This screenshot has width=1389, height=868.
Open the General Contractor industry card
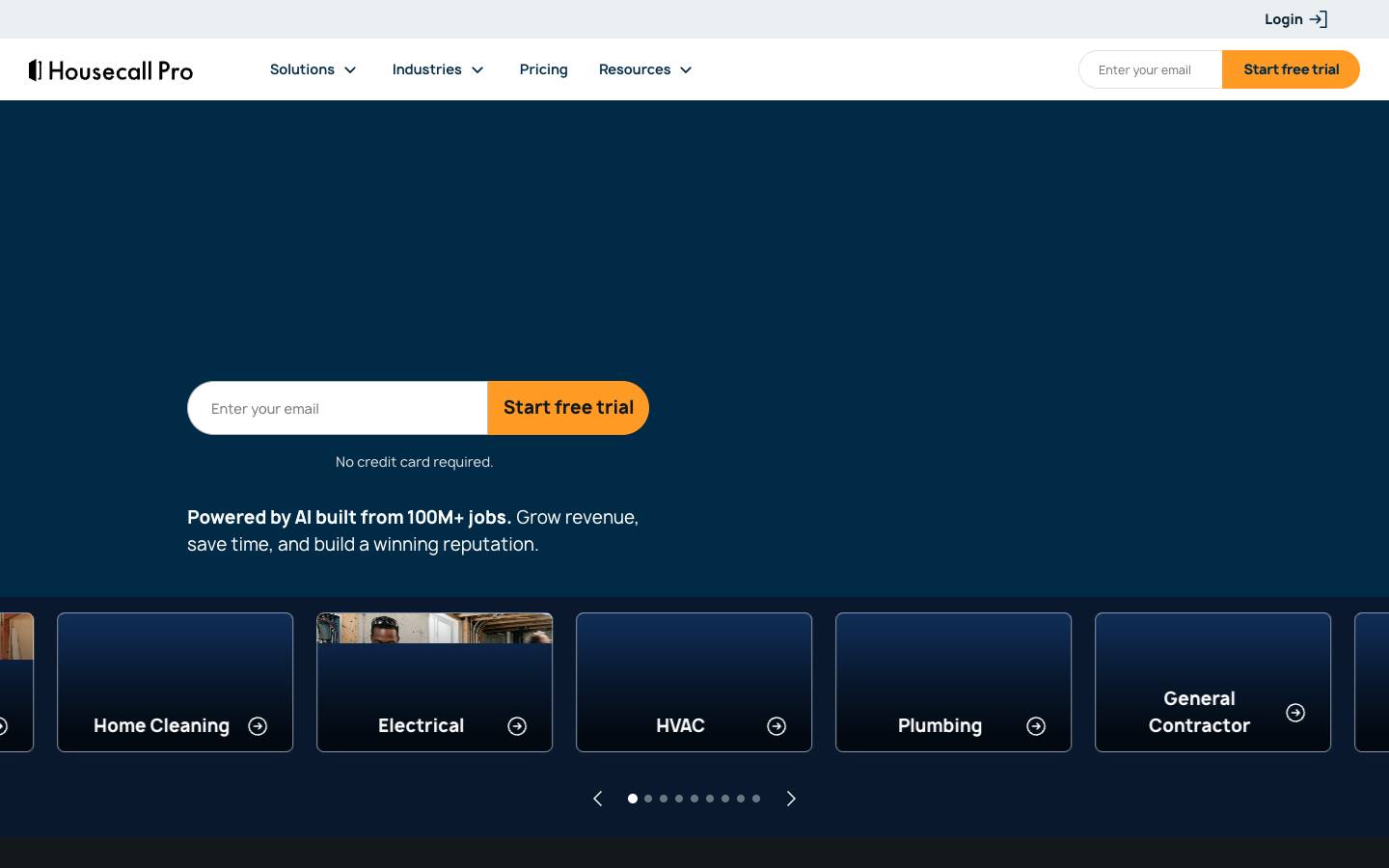(x=1213, y=682)
